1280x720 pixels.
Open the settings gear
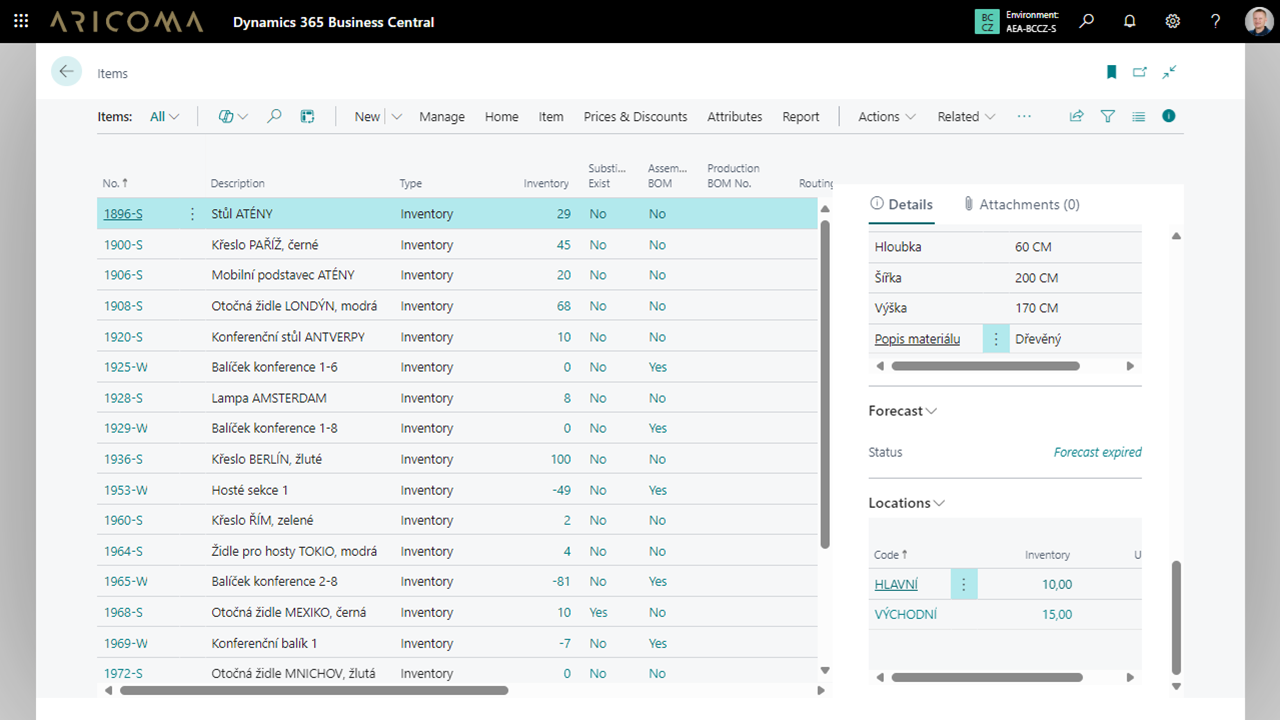click(x=1173, y=21)
